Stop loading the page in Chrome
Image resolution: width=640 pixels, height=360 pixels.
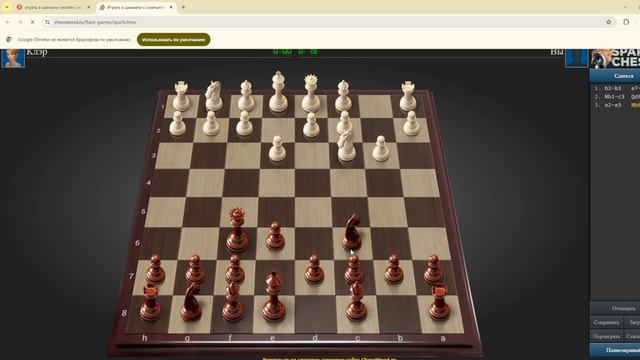[33, 22]
